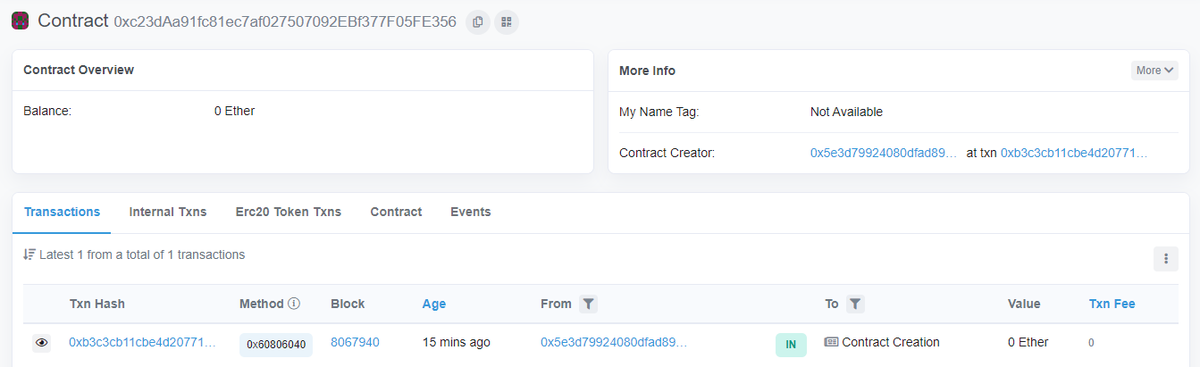Open the Events tab
This screenshot has width=1200, height=367.
[471, 212]
